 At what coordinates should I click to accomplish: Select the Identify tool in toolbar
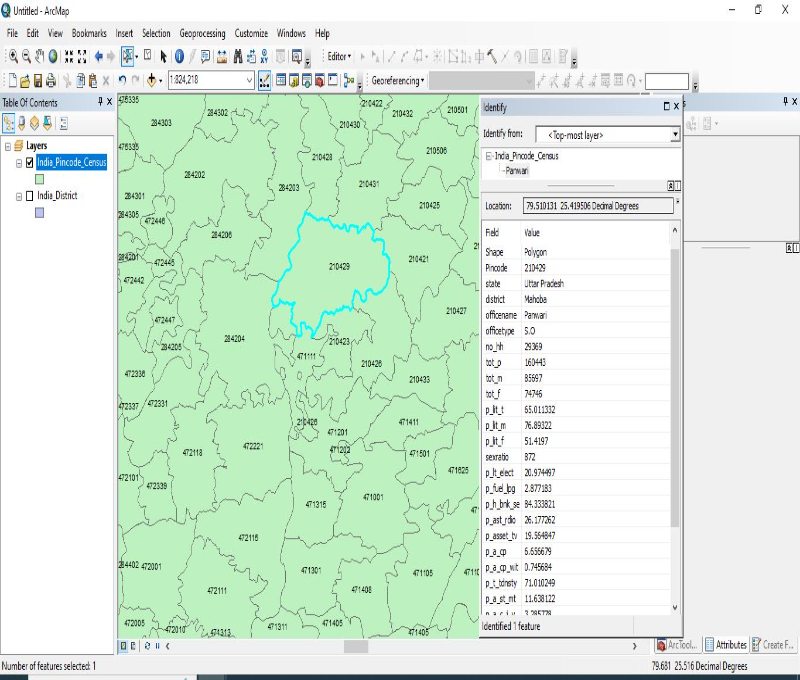pyautogui.click(x=179, y=57)
